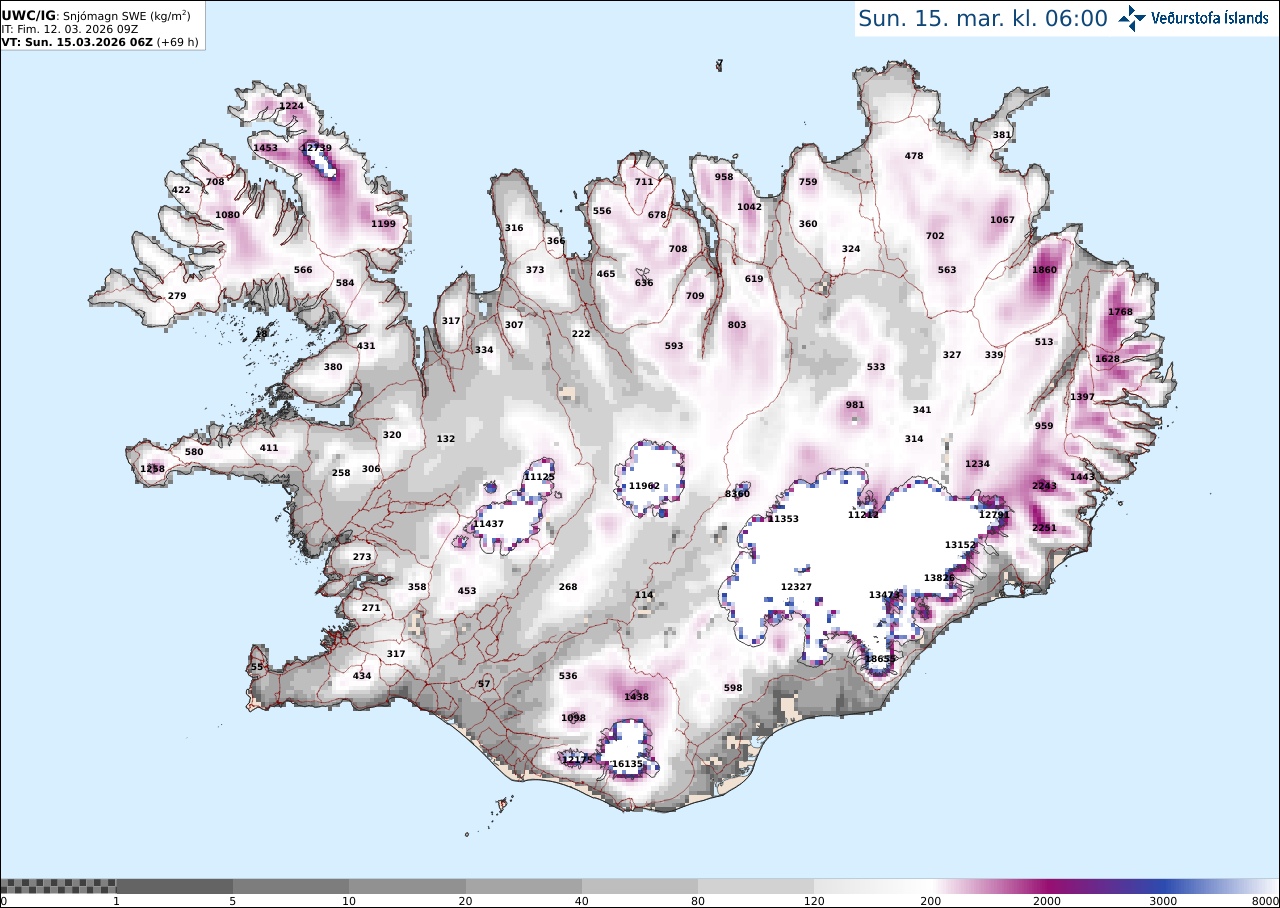Click the glacier value '12327'

pyautogui.click(x=796, y=587)
